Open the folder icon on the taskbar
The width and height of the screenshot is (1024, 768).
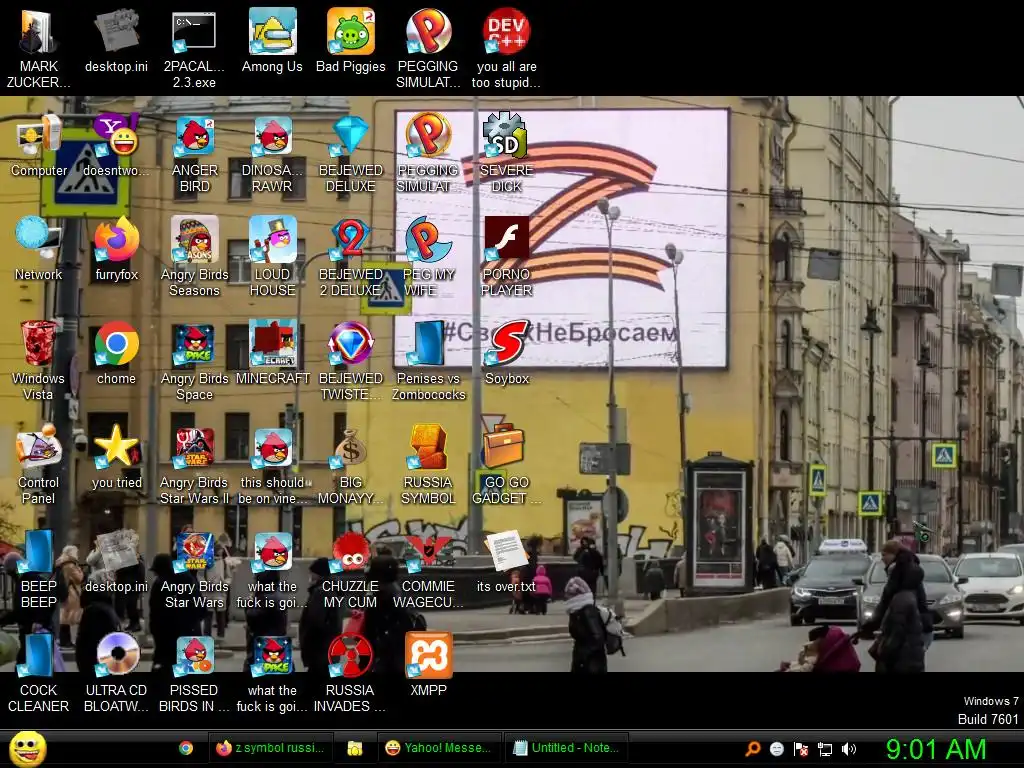pos(355,748)
